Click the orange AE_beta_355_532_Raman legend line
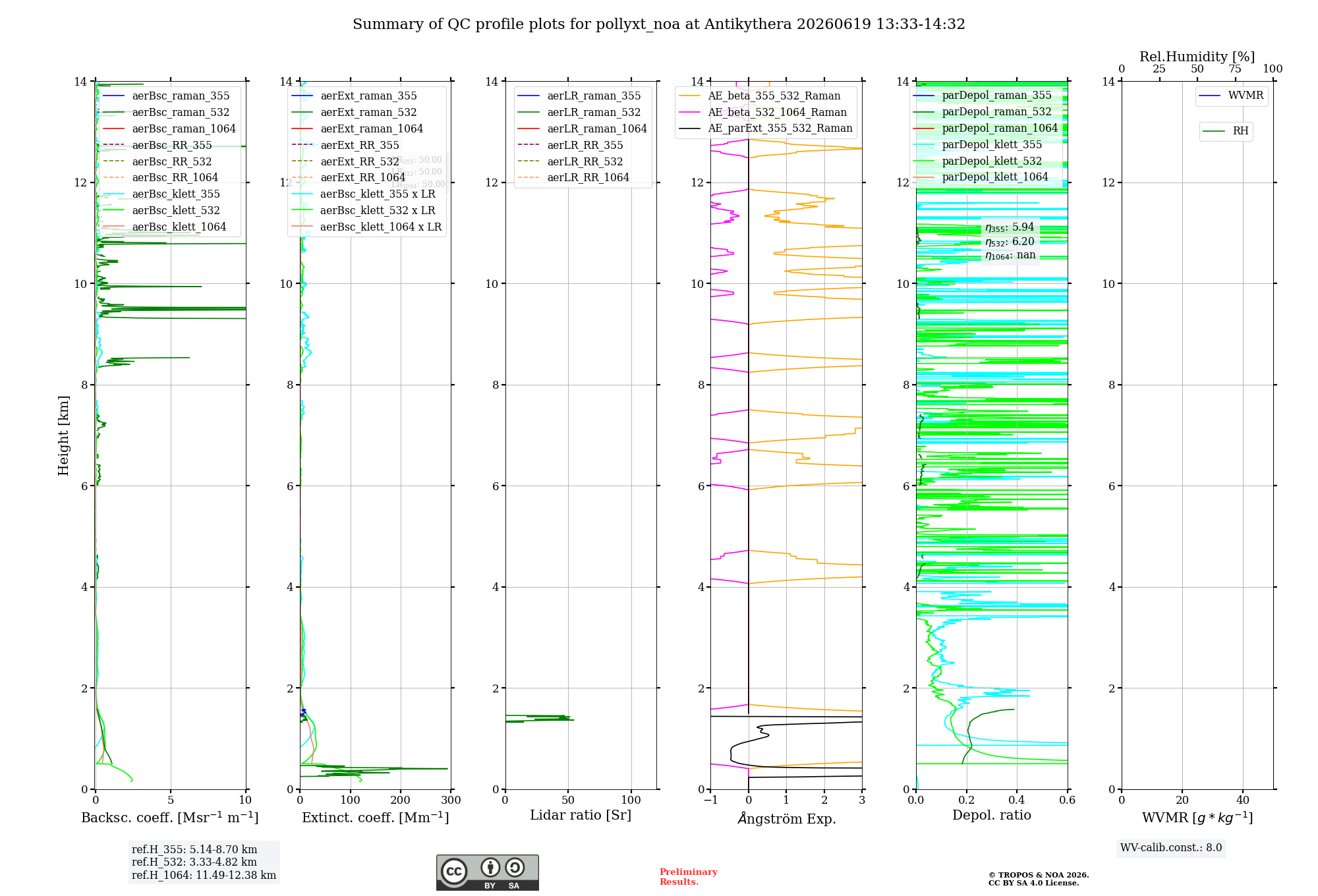 point(689,96)
